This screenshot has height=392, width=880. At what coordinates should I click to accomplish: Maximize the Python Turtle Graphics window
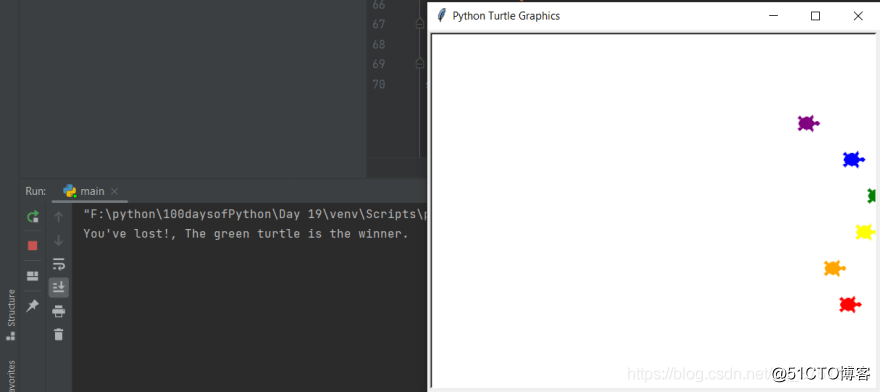[x=815, y=16]
